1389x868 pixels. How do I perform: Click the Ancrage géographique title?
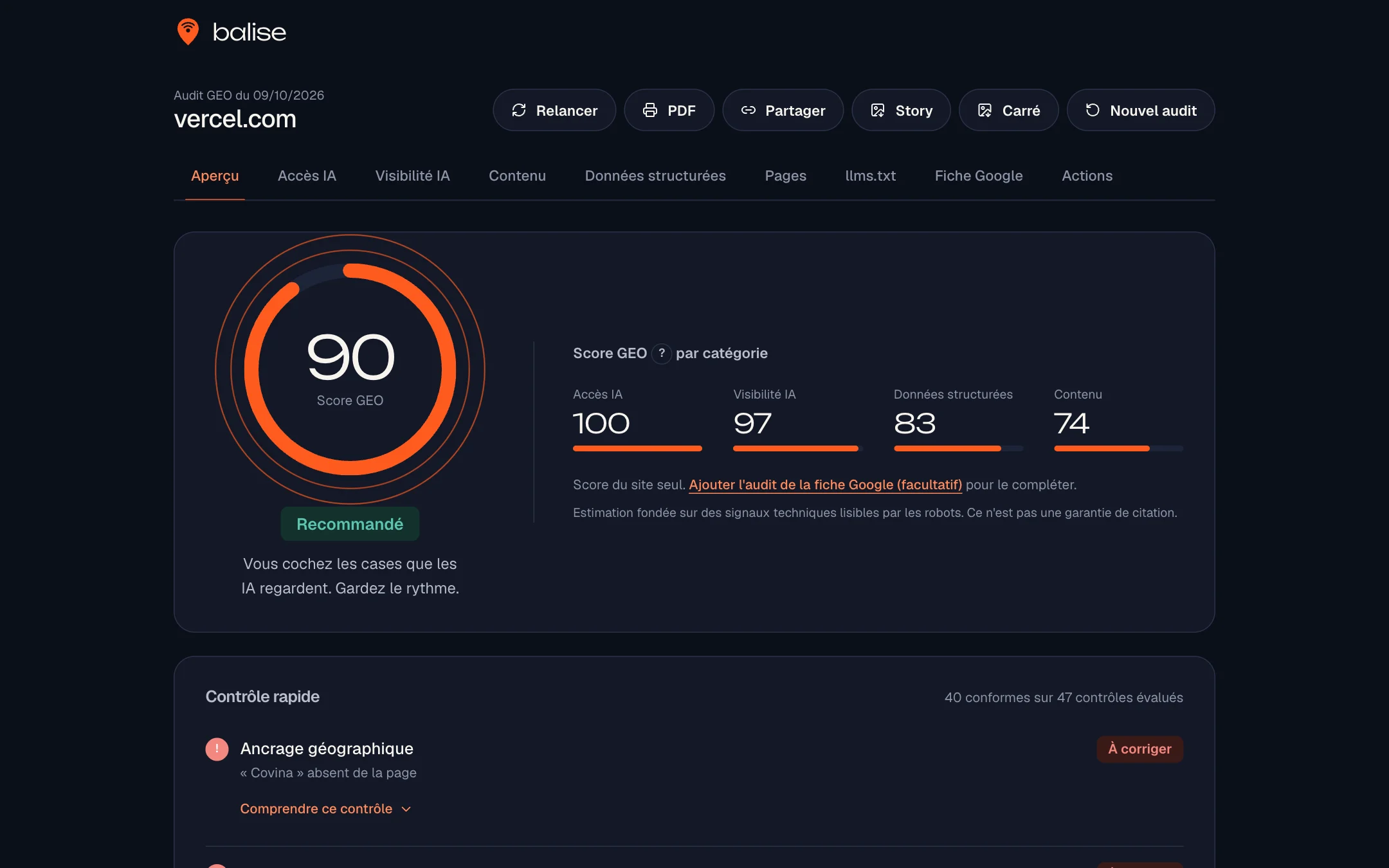click(327, 748)
